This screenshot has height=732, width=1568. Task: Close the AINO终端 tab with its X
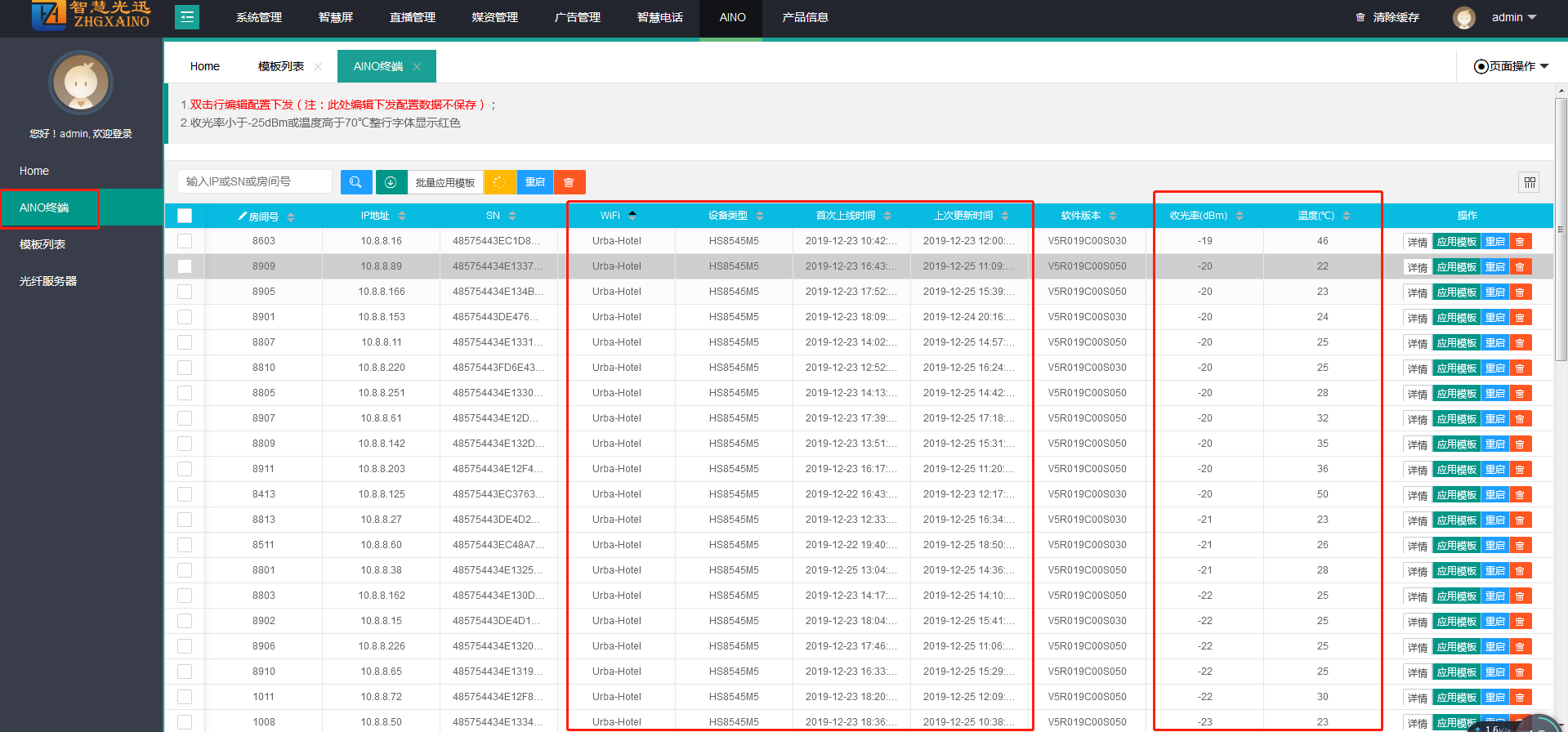point(417,67)
